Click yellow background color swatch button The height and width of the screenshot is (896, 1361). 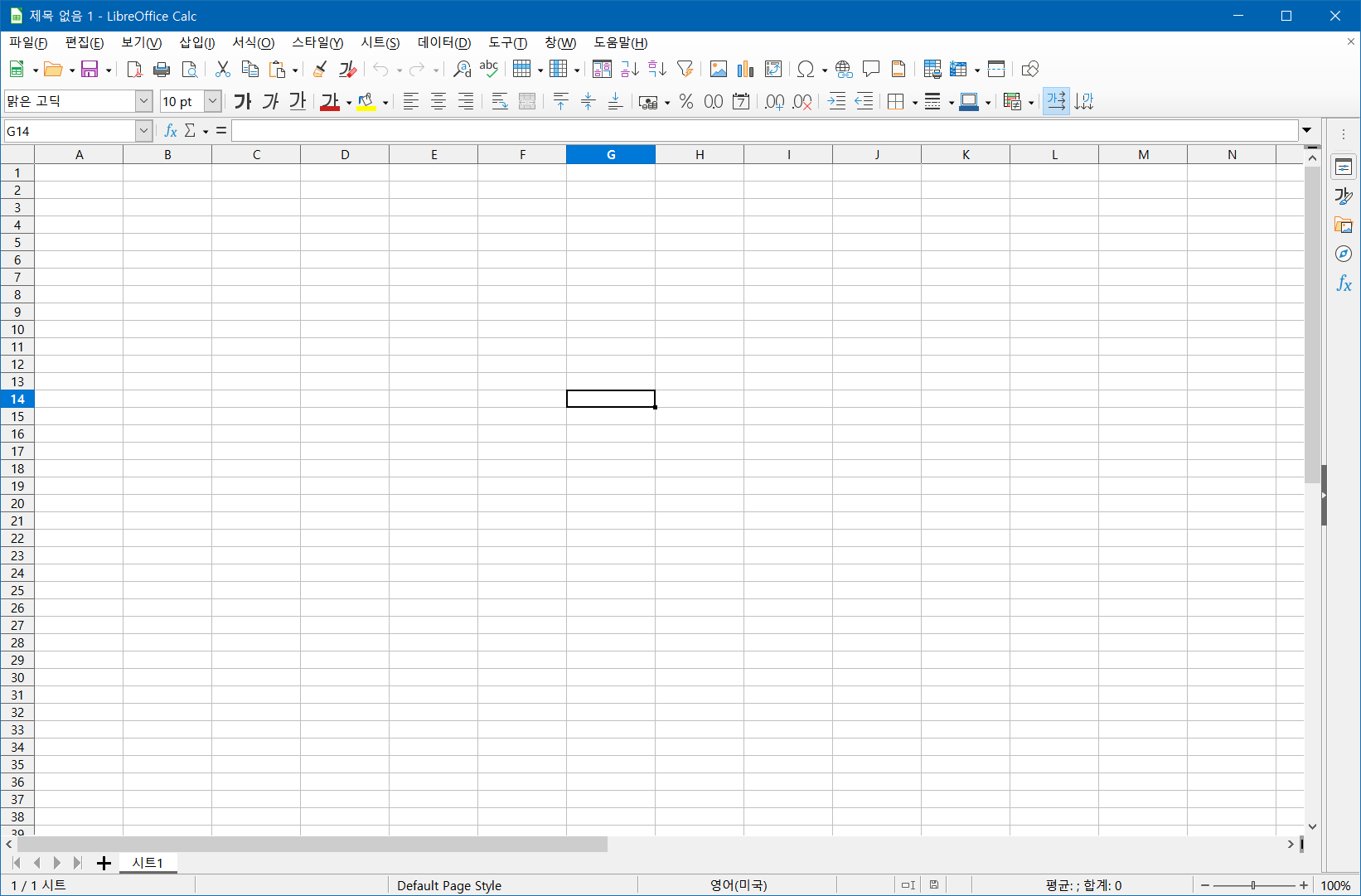pos(366,101)
